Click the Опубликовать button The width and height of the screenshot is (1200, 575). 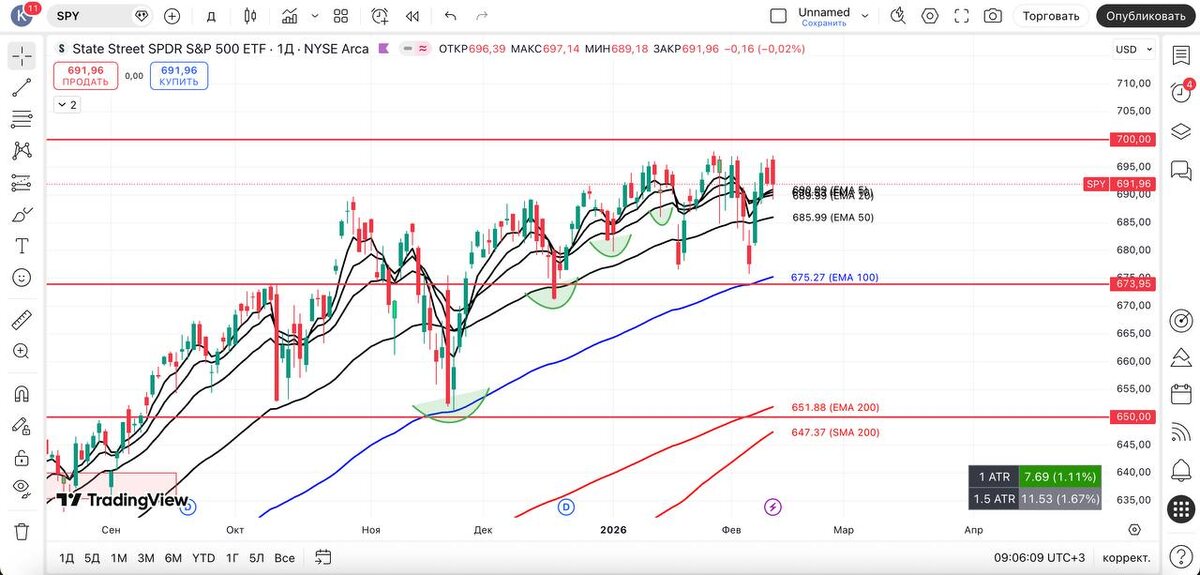click(1146, 16)
